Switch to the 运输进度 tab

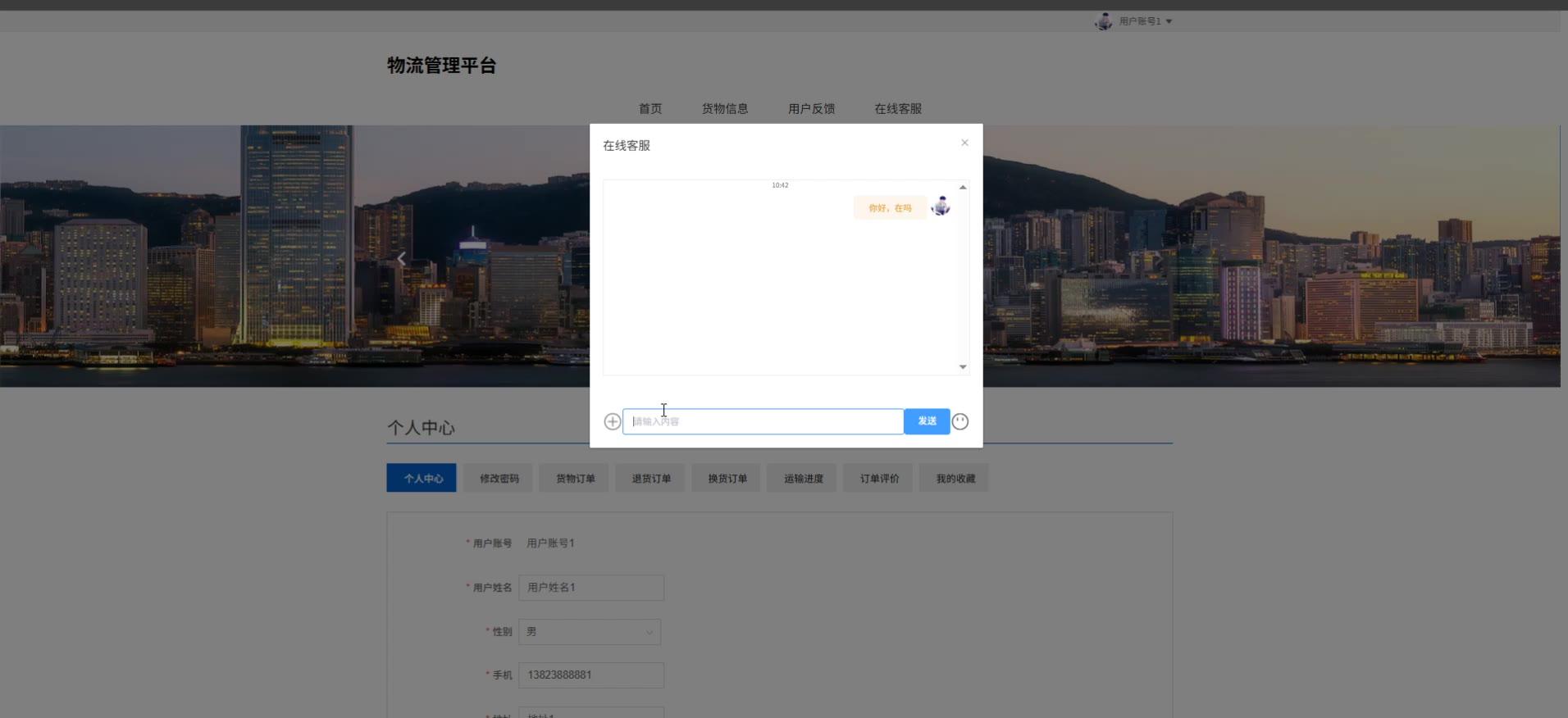(803, 479)
